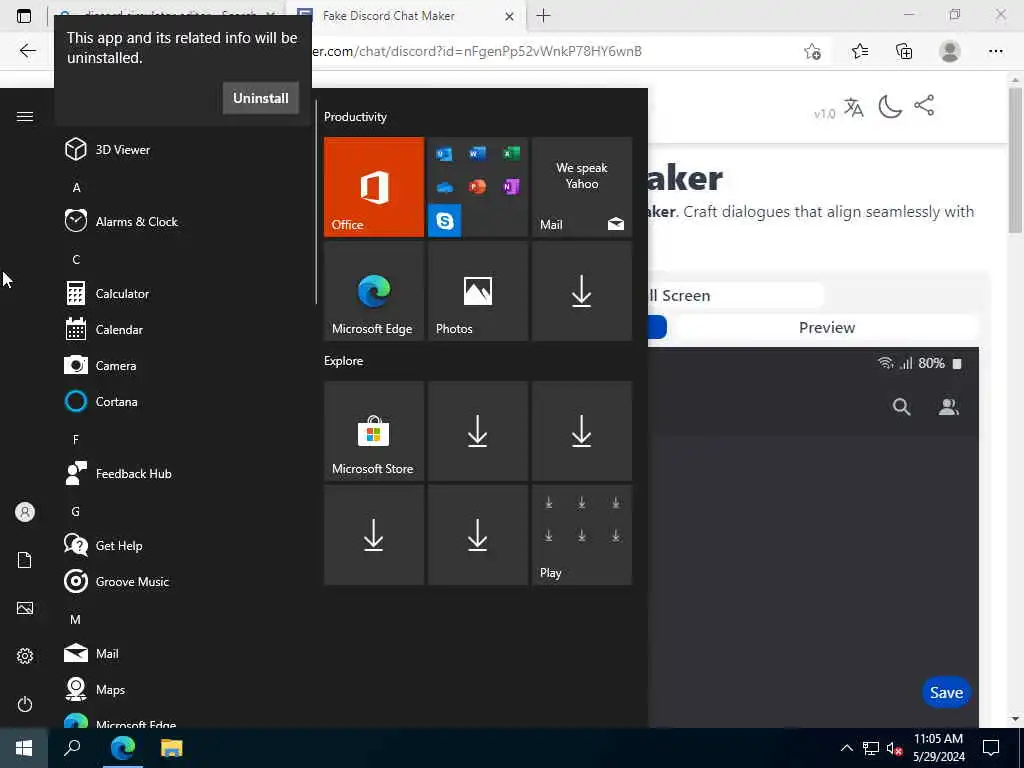Open the Microsoft Edge tile

pos(374,291)
